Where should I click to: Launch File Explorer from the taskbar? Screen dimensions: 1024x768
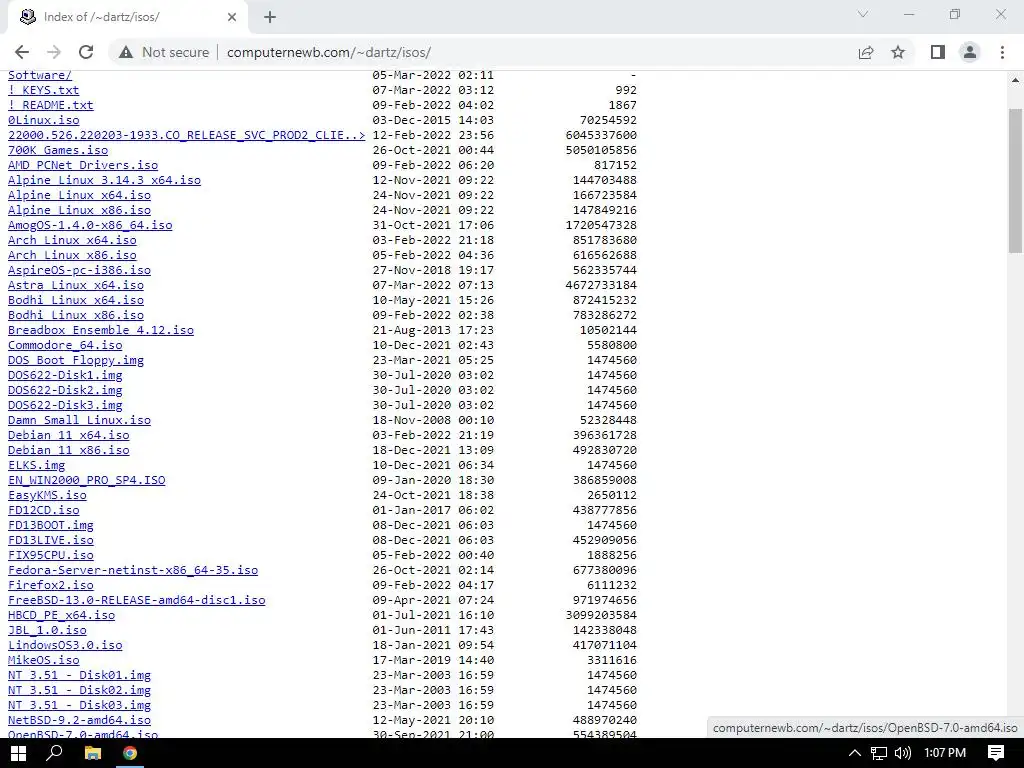93,753
